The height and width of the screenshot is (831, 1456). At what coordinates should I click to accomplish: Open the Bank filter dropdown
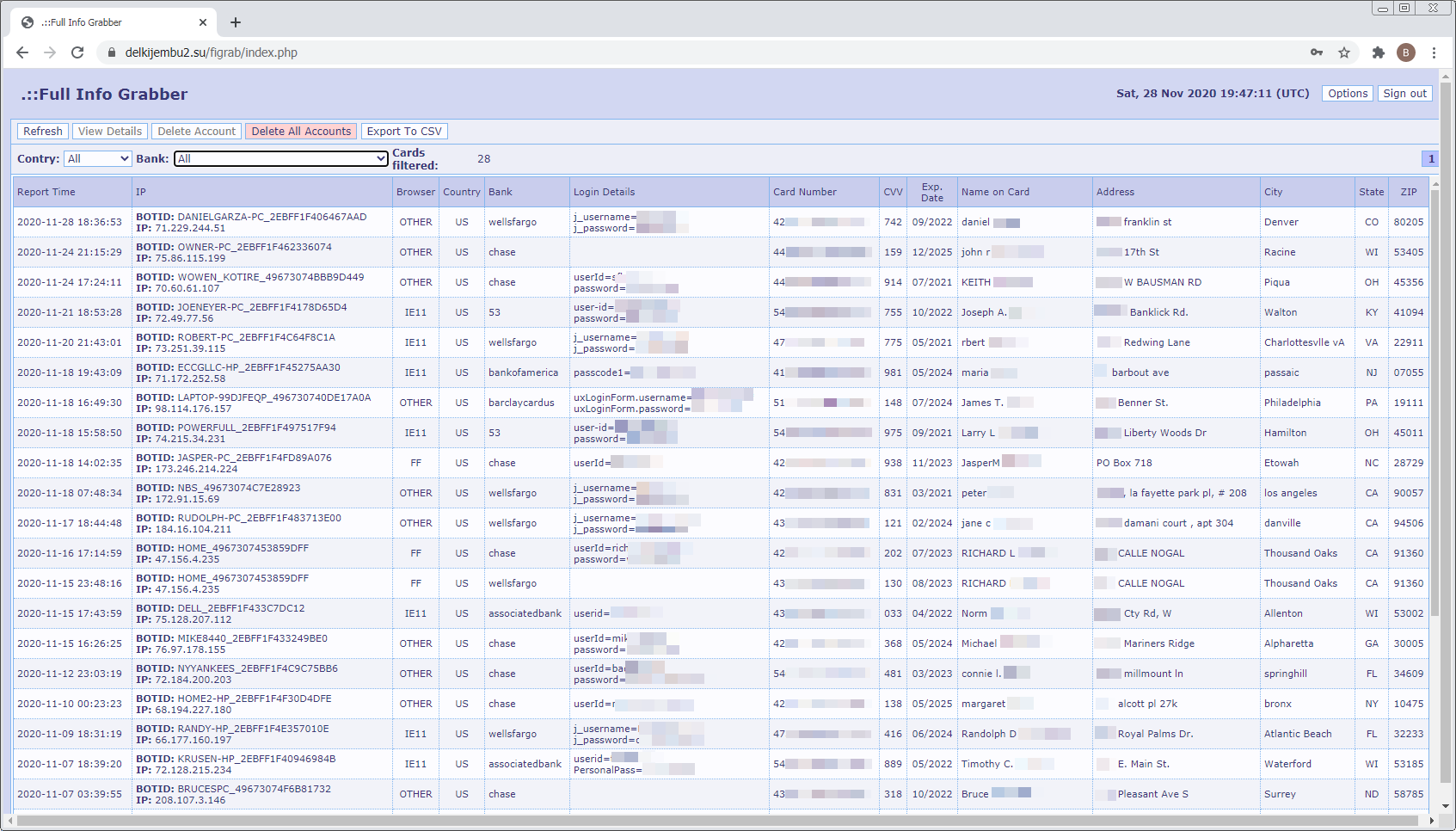tap(280, 158)
